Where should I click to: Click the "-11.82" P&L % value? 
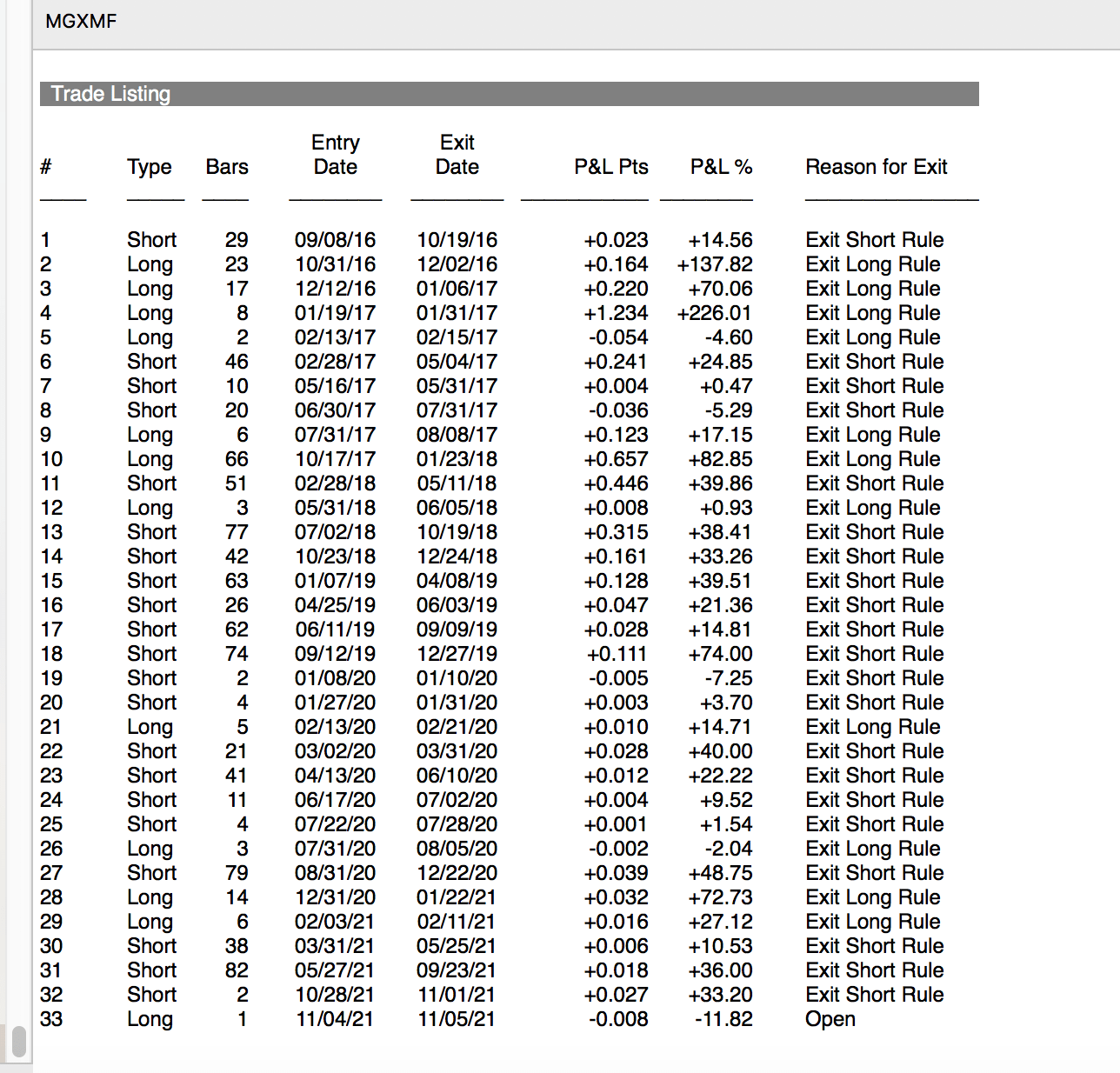click(x=723, y=1019)
